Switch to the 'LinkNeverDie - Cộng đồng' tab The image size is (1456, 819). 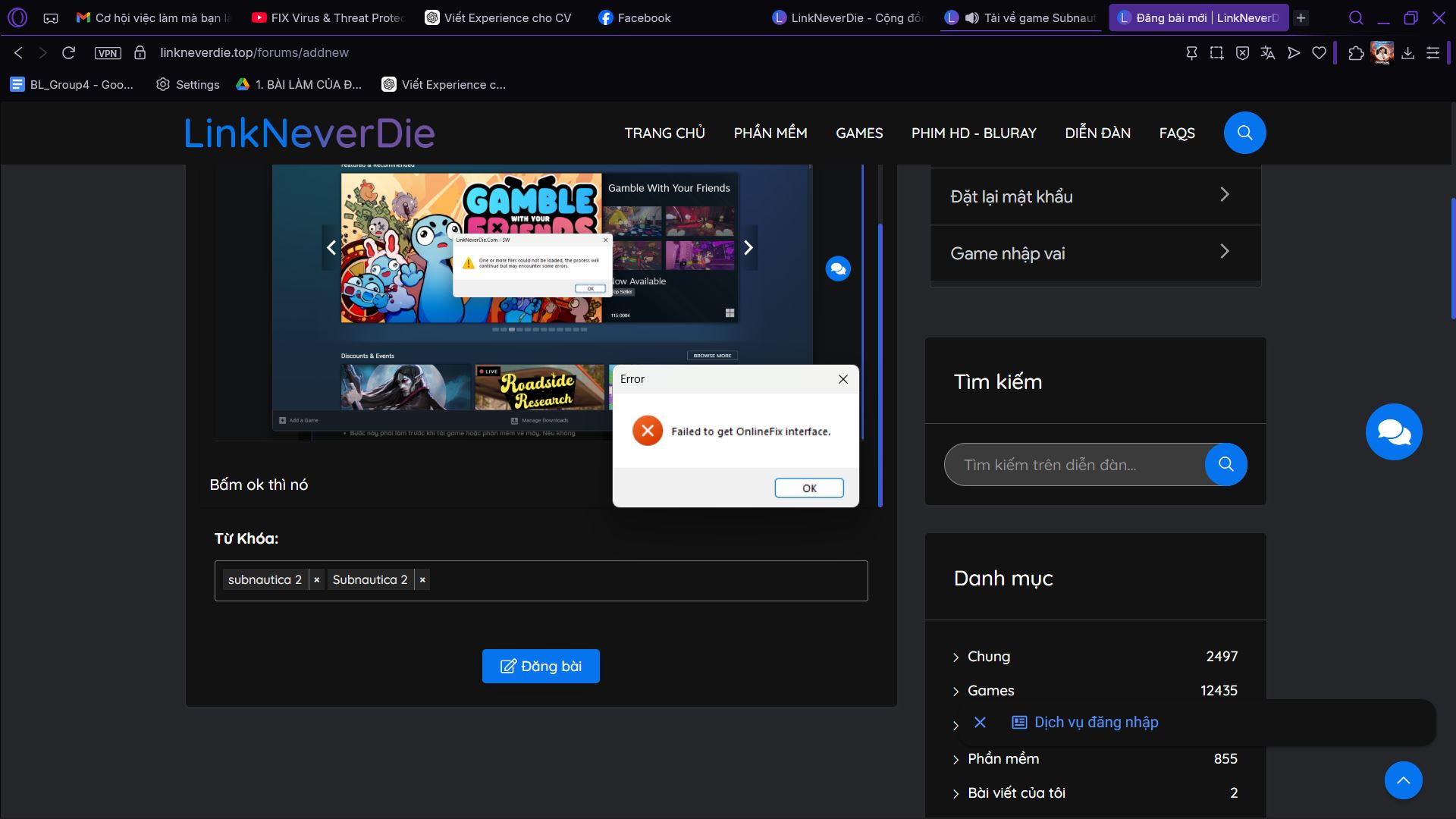pos(849,17)
